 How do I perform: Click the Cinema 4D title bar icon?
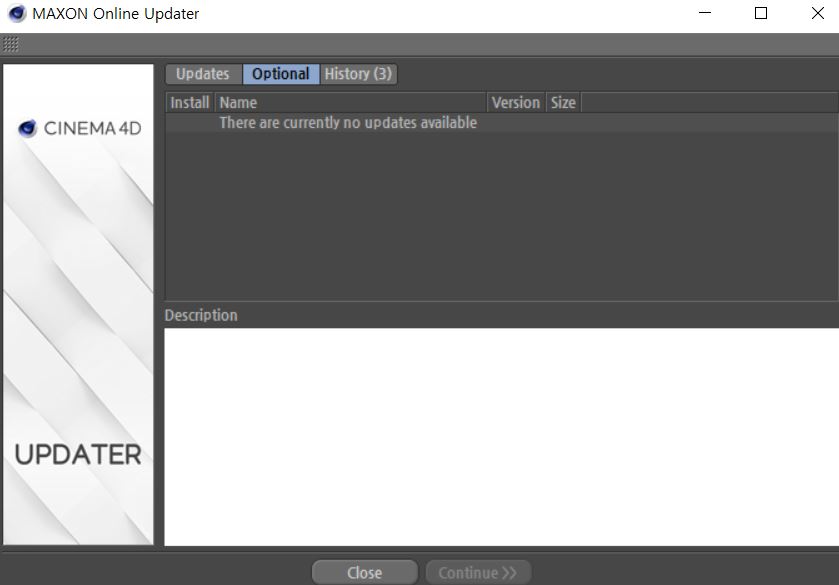pos(17,13)
